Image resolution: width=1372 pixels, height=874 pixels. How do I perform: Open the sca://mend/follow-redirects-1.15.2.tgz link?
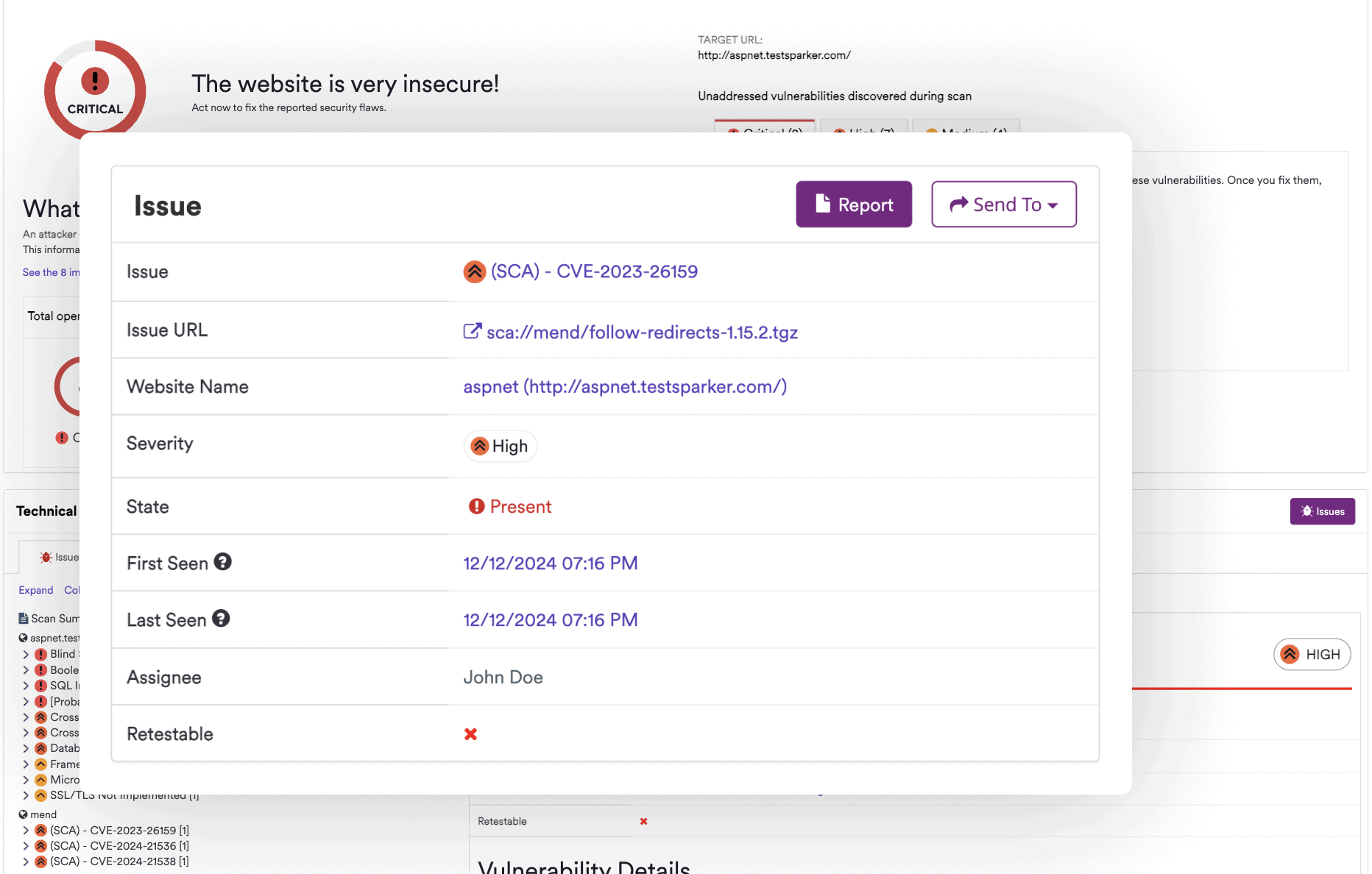pyautogui.click(x=641, y=333)
